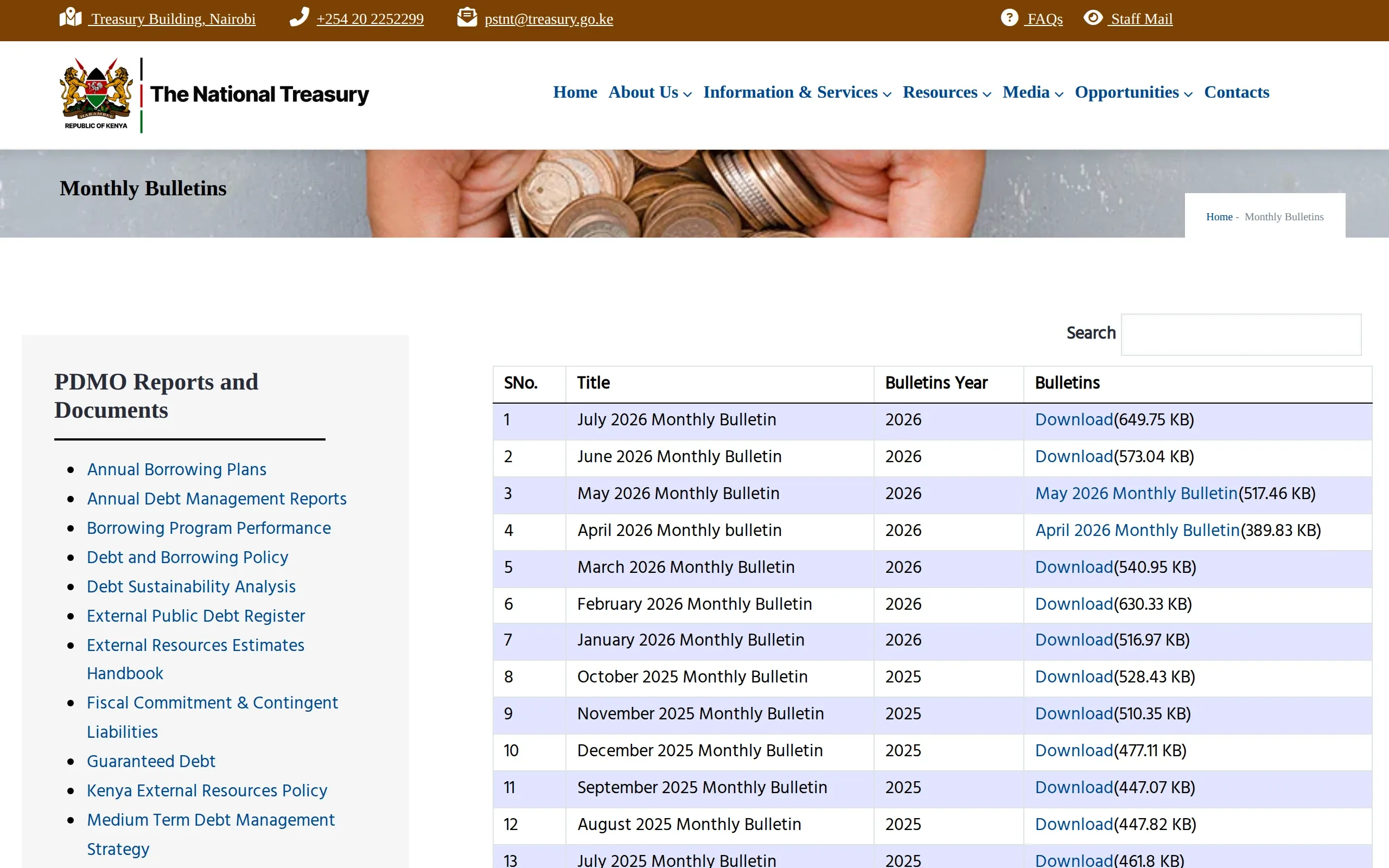Click the FAQs question mark icon
Image resolution: width=1389 pixels, height=868 pixels.
click(1010, 17)
